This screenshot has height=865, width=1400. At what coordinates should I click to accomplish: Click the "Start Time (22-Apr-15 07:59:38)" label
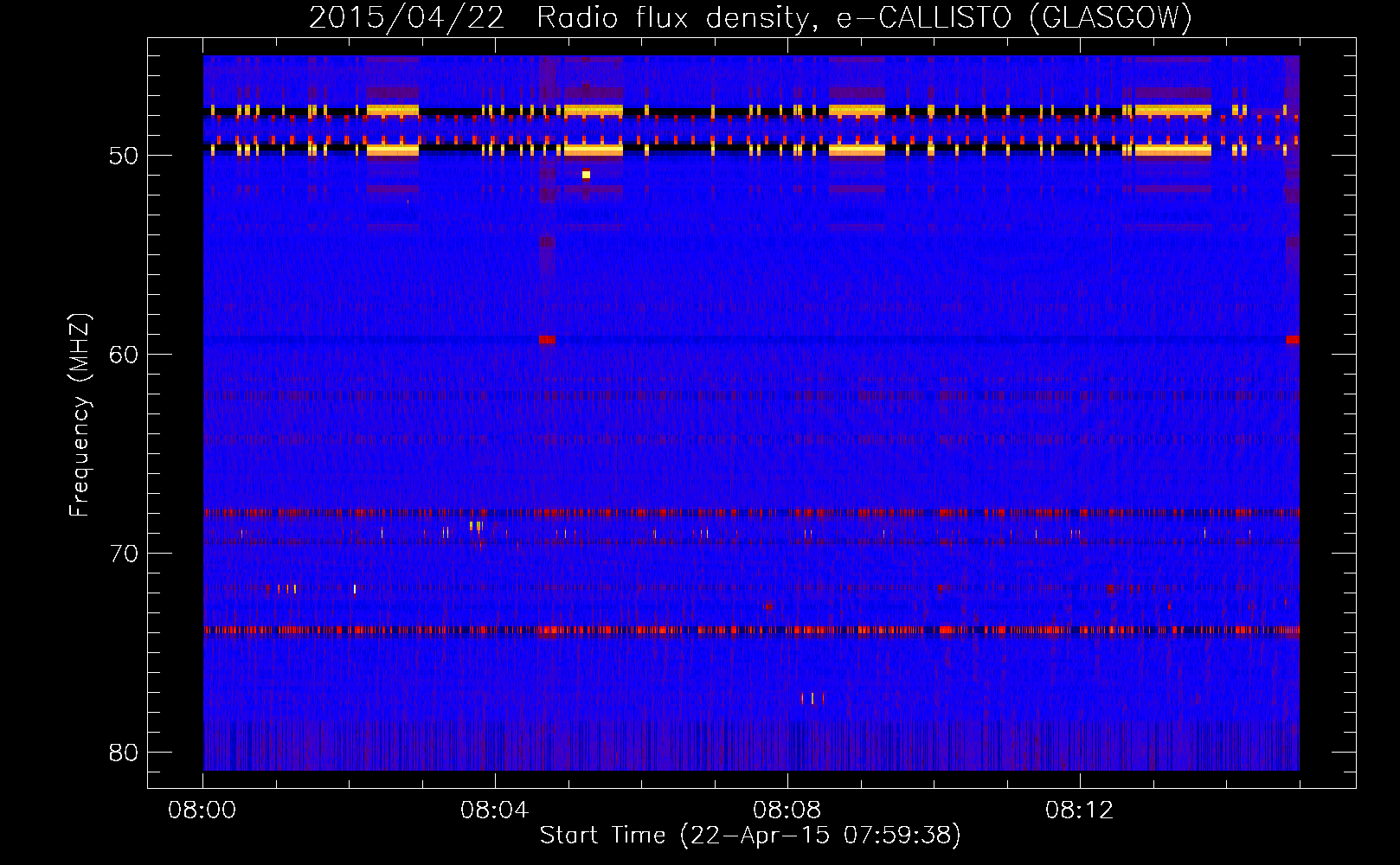750,835
